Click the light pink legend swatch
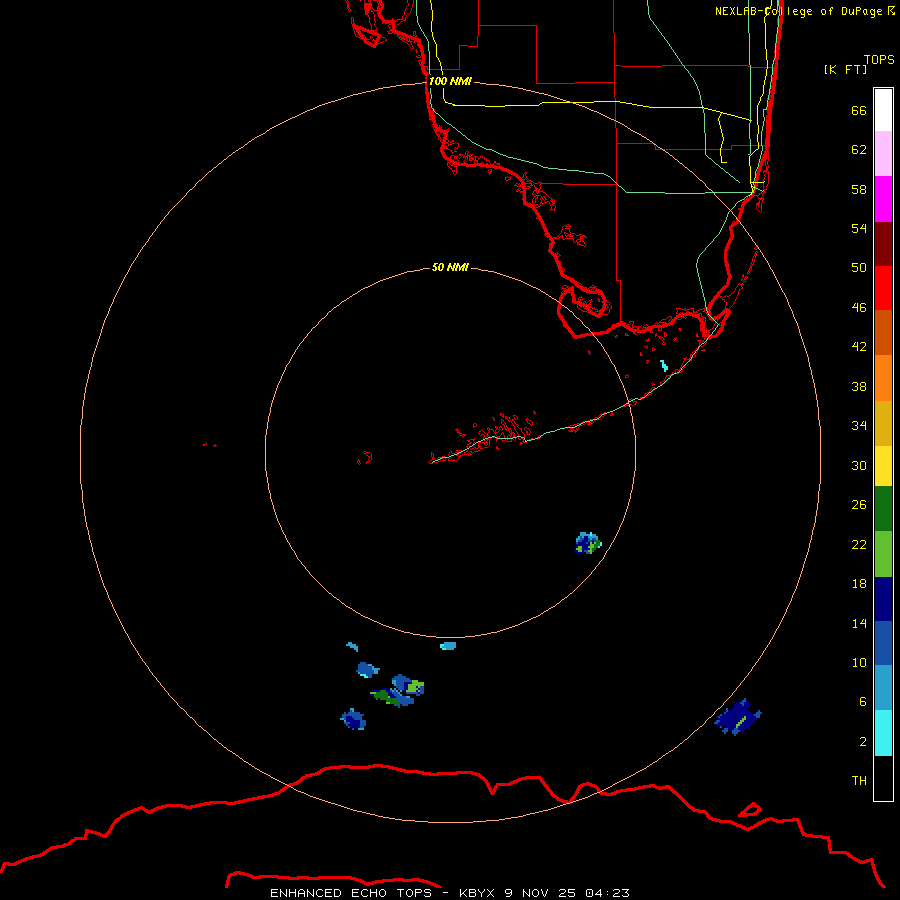Viewport: 900px width, 900px height. pos(883,154)
